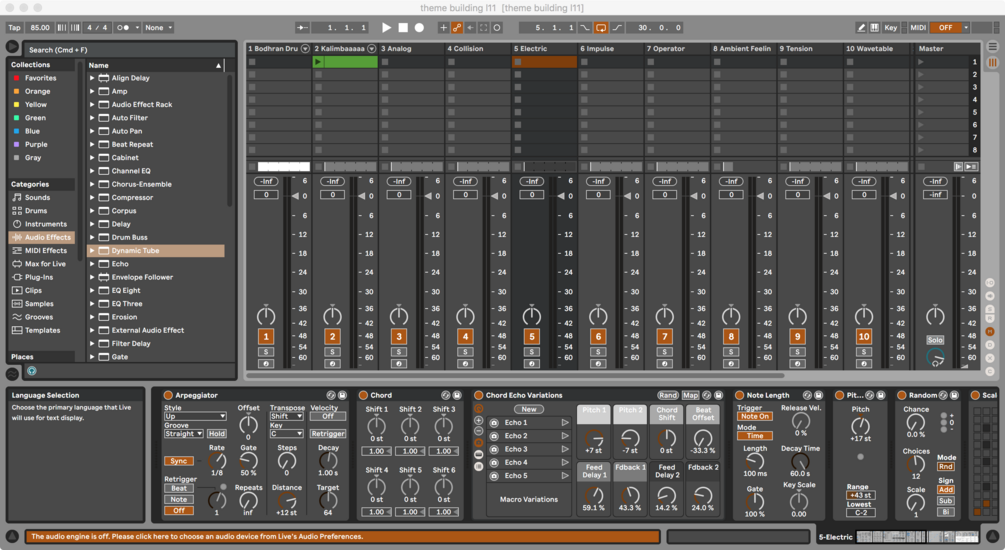1005x550 pixels.
Task: Toggle the arrangement Loop switch
Action: point(601,28)
